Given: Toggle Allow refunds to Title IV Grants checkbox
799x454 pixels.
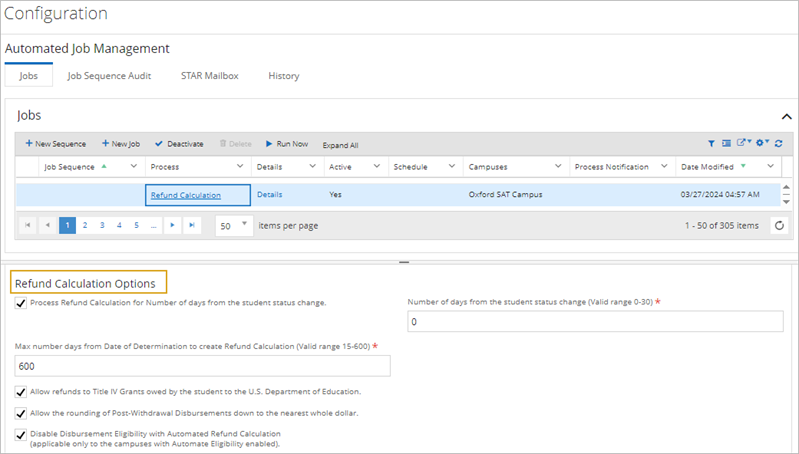Looking at the screenshot, I should tap(20, 392).
